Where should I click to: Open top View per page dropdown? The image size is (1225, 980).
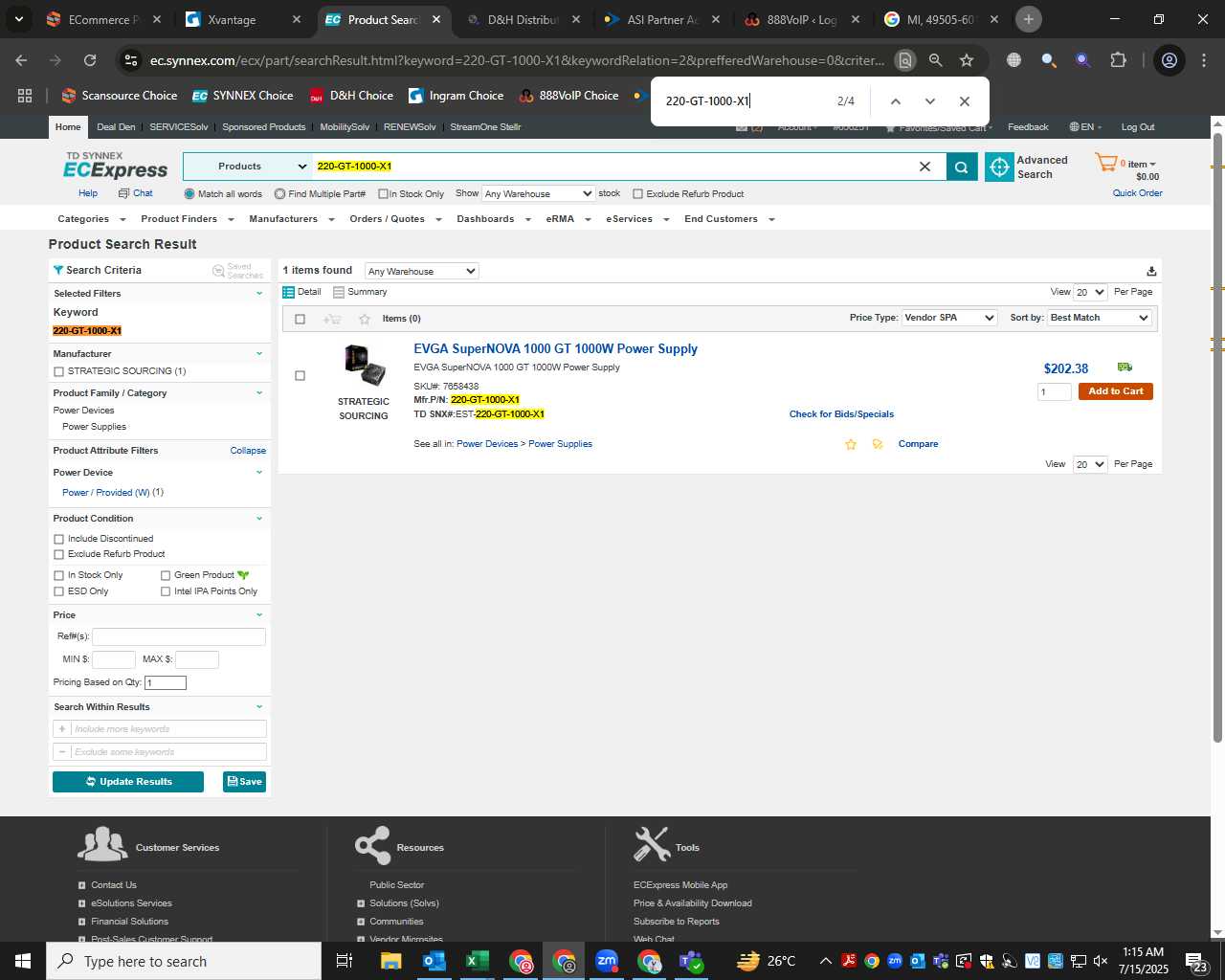(1089, 292)
